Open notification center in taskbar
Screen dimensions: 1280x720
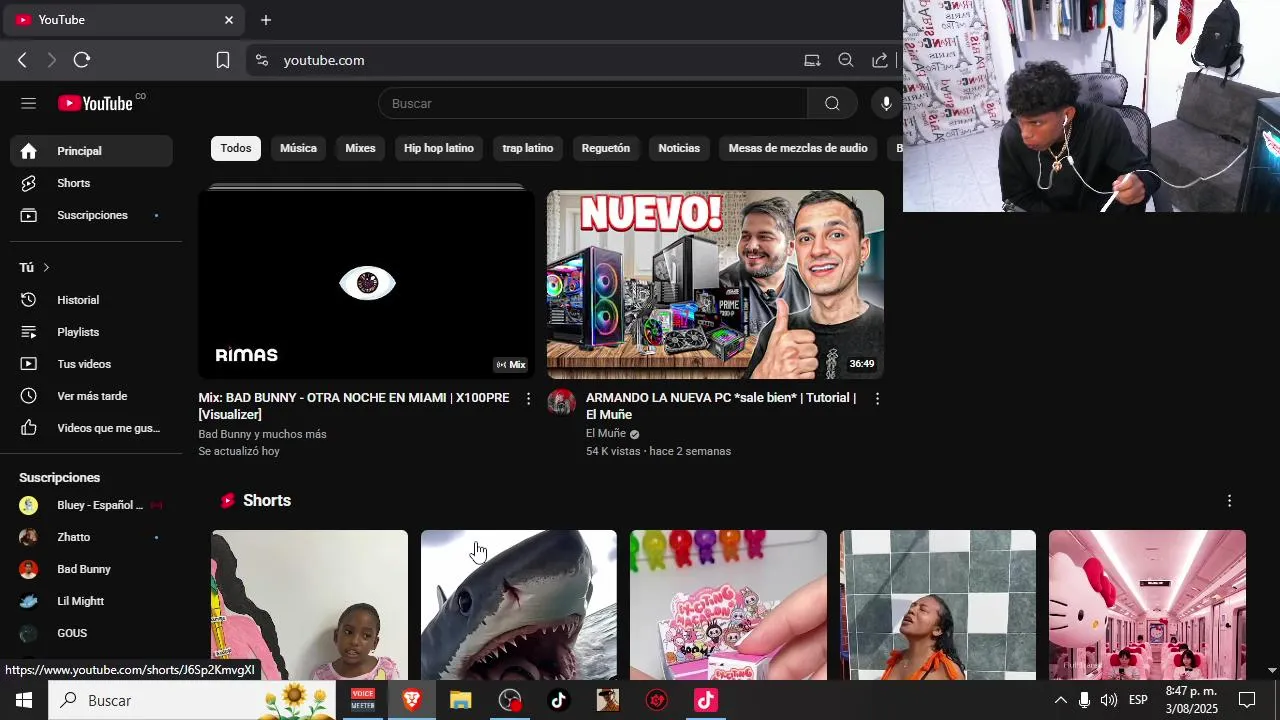coord(1247,700)
